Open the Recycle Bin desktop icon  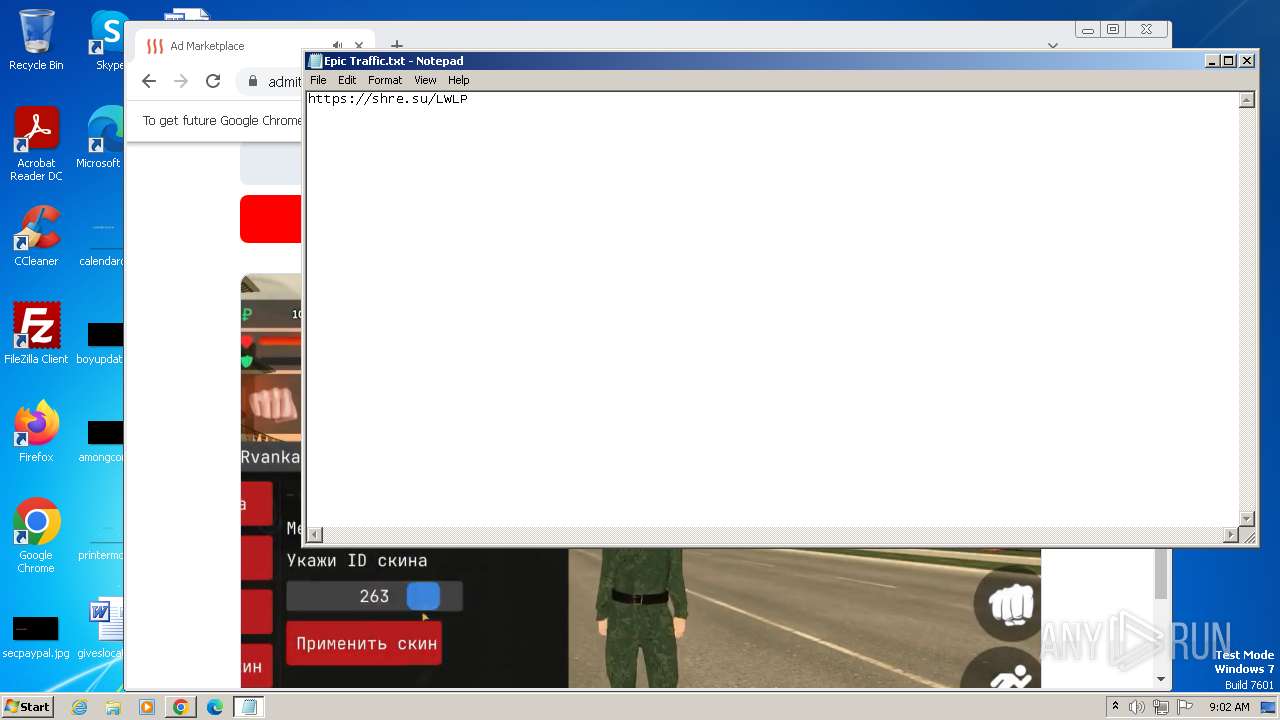[x=36, y=40]
